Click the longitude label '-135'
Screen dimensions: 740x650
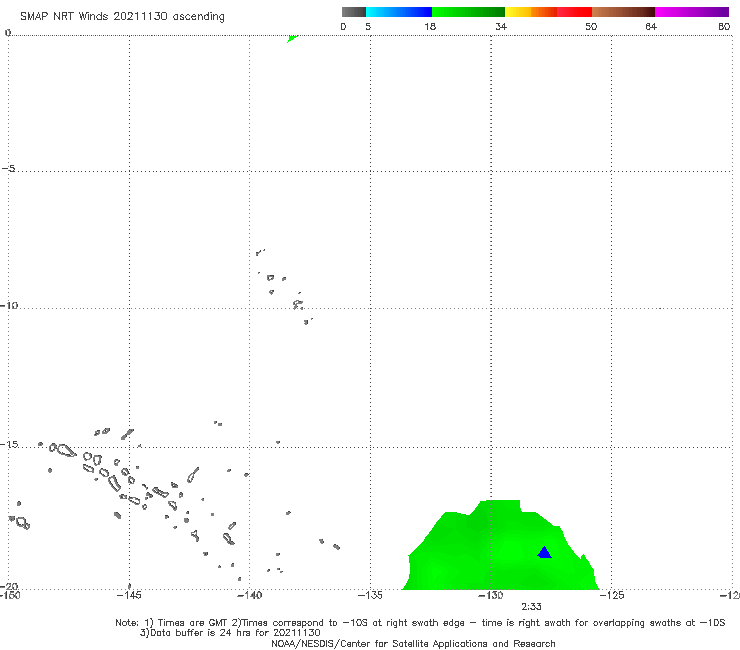[370, 595]
